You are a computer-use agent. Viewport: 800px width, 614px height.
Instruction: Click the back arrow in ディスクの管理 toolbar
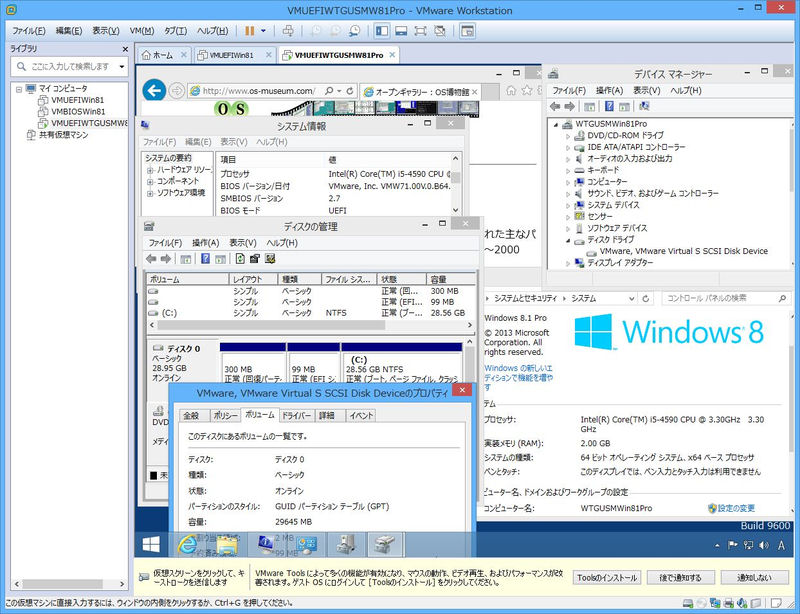tap(152, 259)
